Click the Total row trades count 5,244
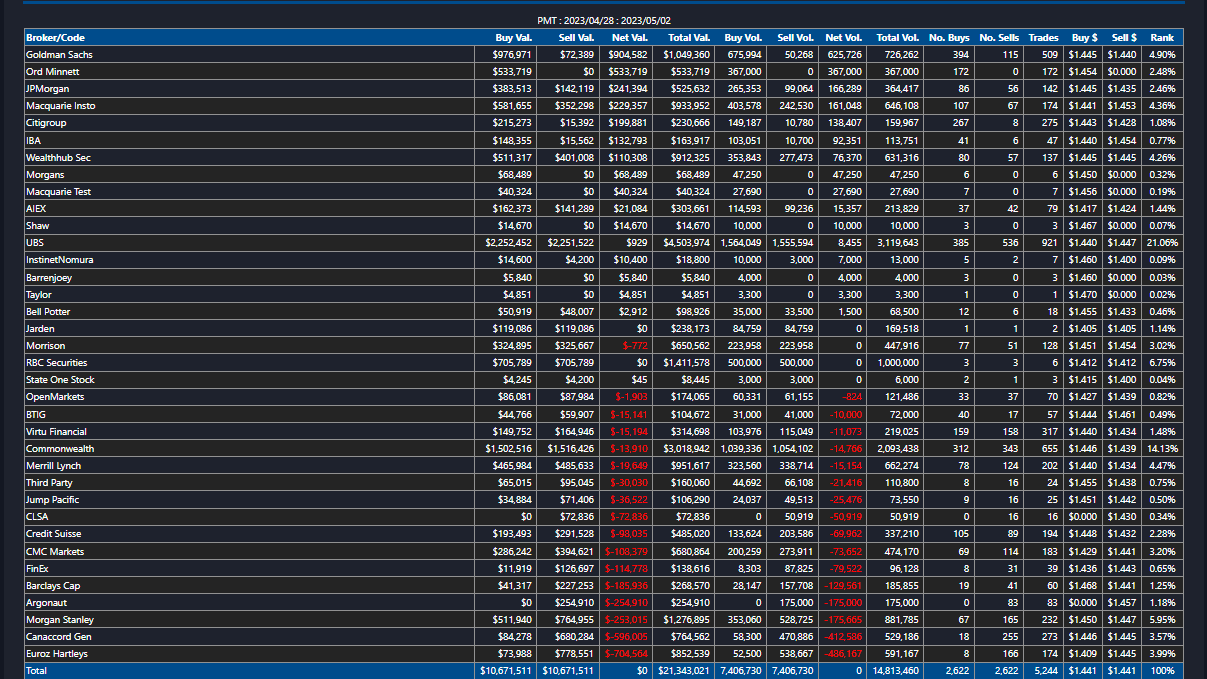Viewport: 1207px width, 679px height. pos(1044,671)
